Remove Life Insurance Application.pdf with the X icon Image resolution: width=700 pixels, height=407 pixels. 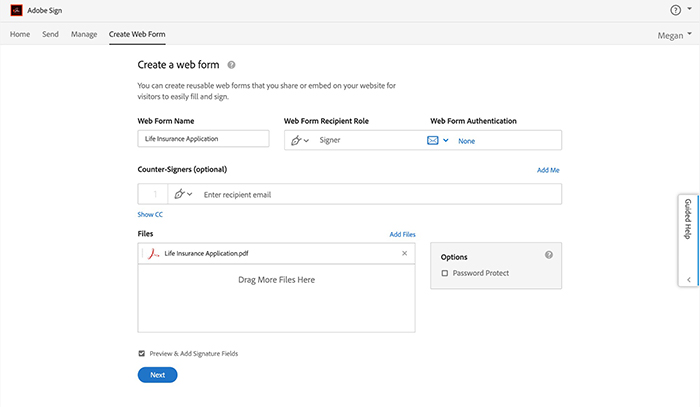[x=404, y=254]
